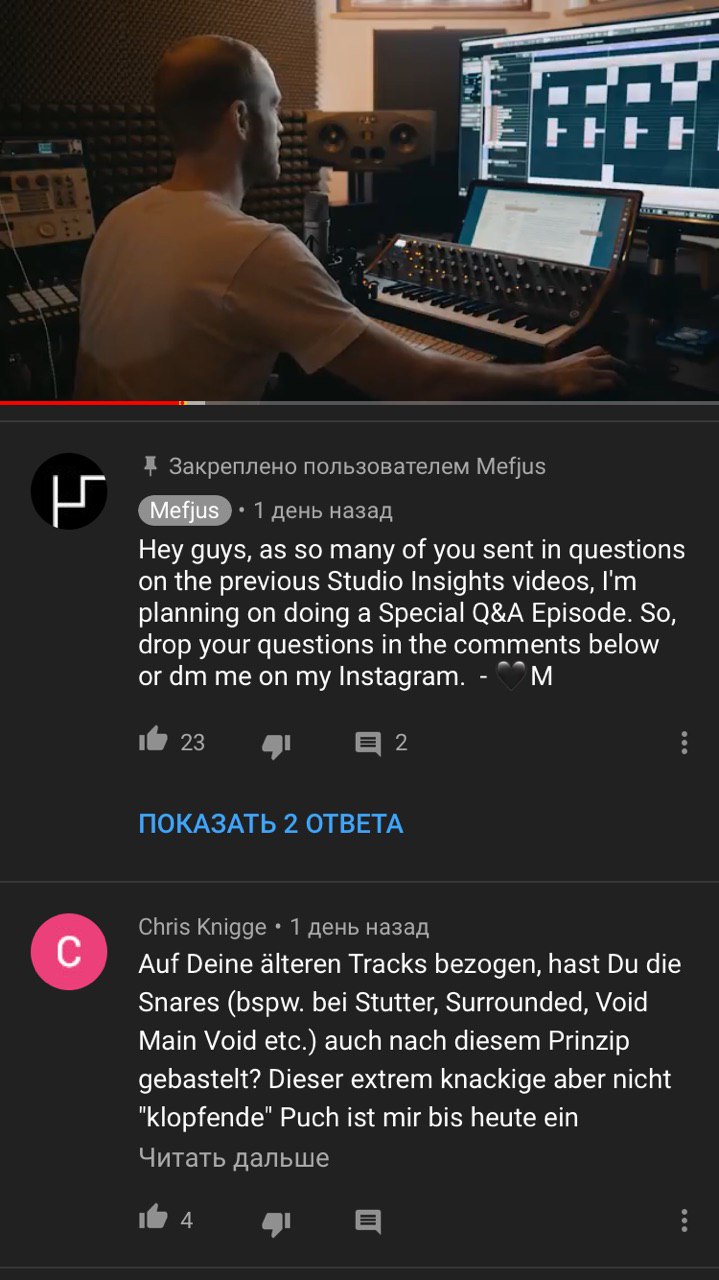Image resolution: width=719 pixels, height=1280 pixels.
Task: Open the Mefjus channel avatar
Action: tap(69, 491)
